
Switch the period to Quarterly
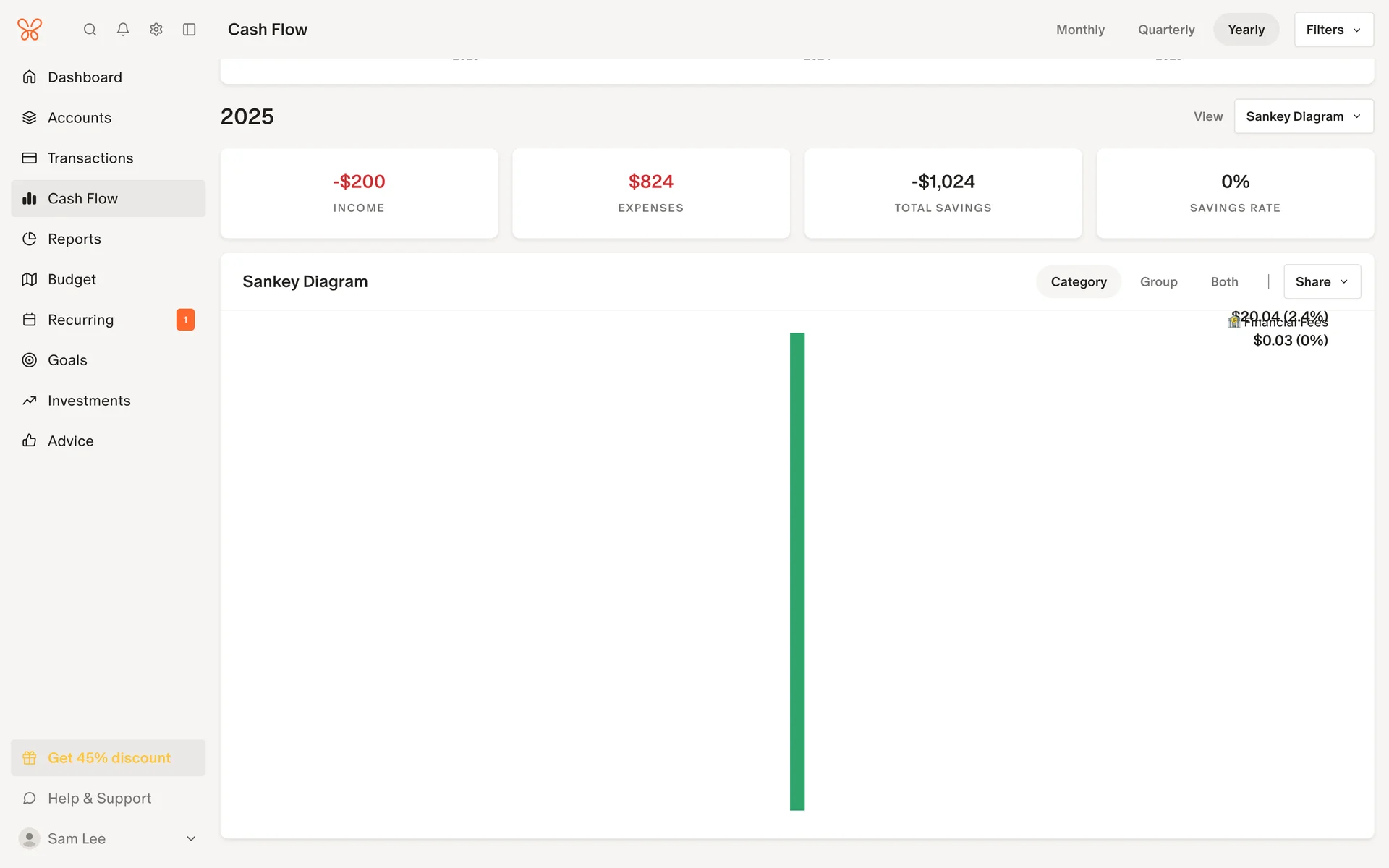click(x=1166, y=30)
